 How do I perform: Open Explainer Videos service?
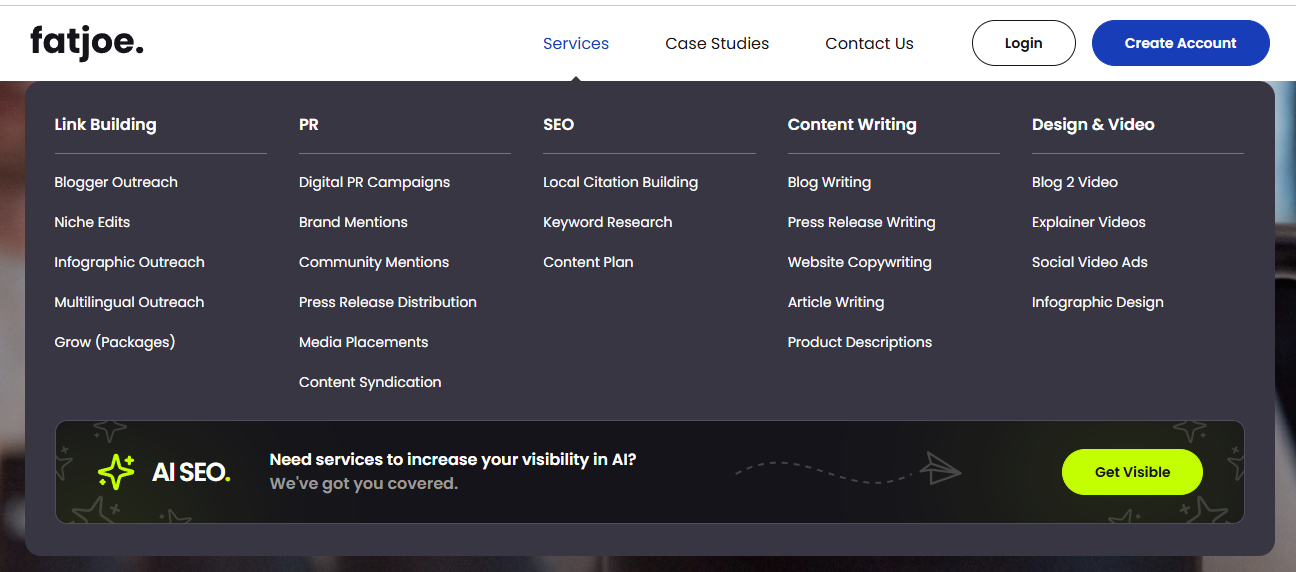(x=1088, y=222)
